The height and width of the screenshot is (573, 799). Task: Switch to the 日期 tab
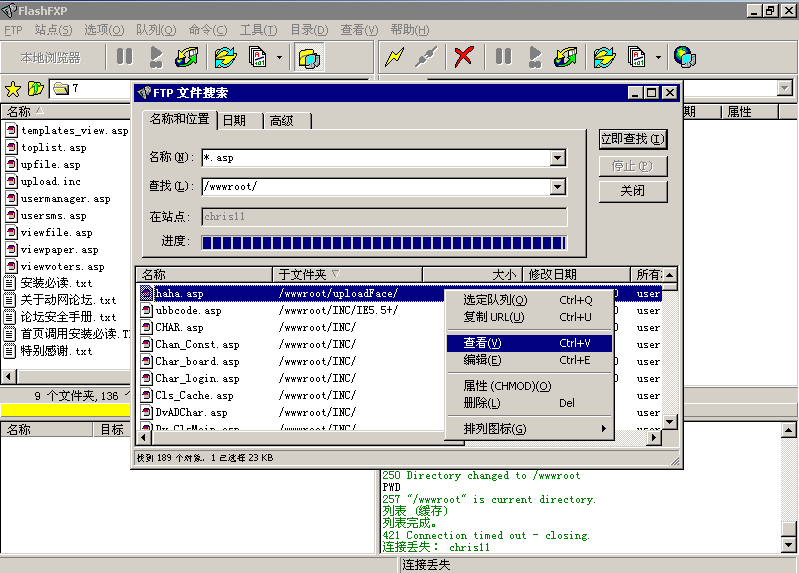pos(234,121)
